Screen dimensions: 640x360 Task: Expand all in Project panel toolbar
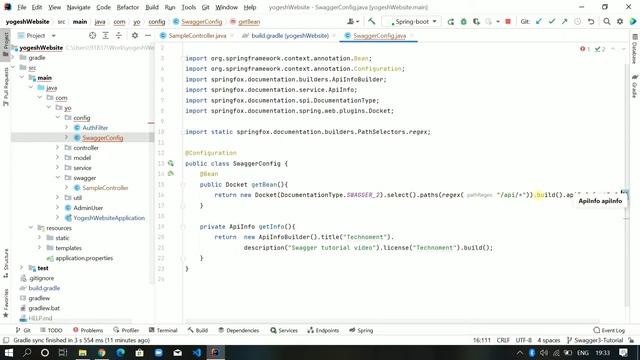click(x=105, y=36)
